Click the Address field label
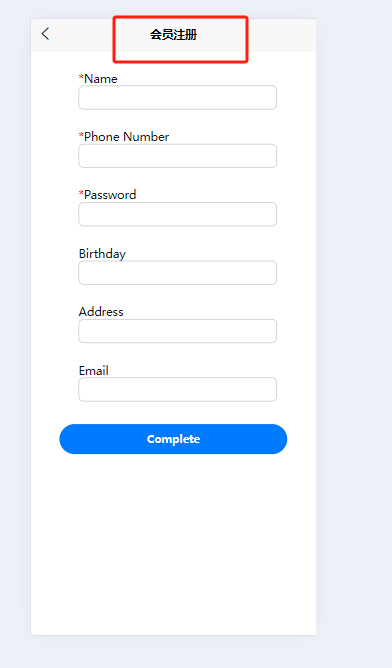Screen dimensions: 392x668 (x=101, y=312)
